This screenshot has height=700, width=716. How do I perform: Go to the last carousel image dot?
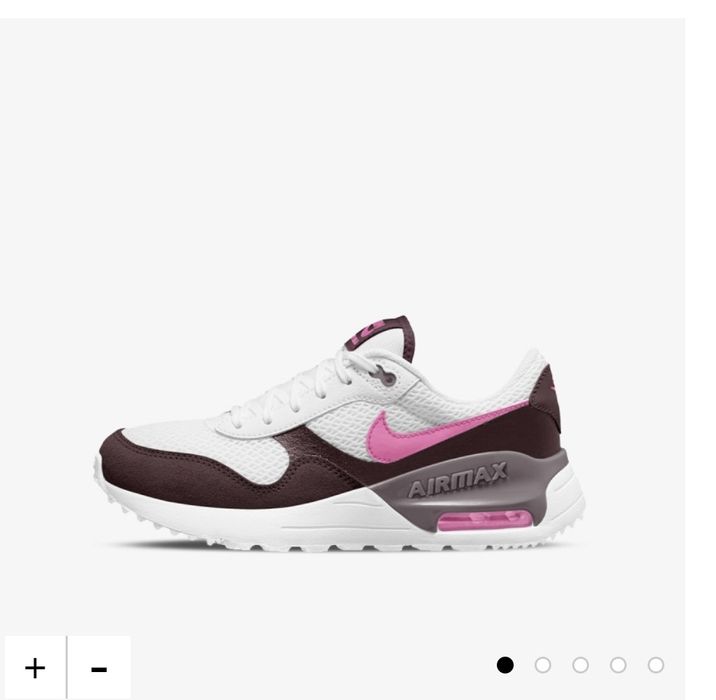pyautogui.click(x=656, y=665)
